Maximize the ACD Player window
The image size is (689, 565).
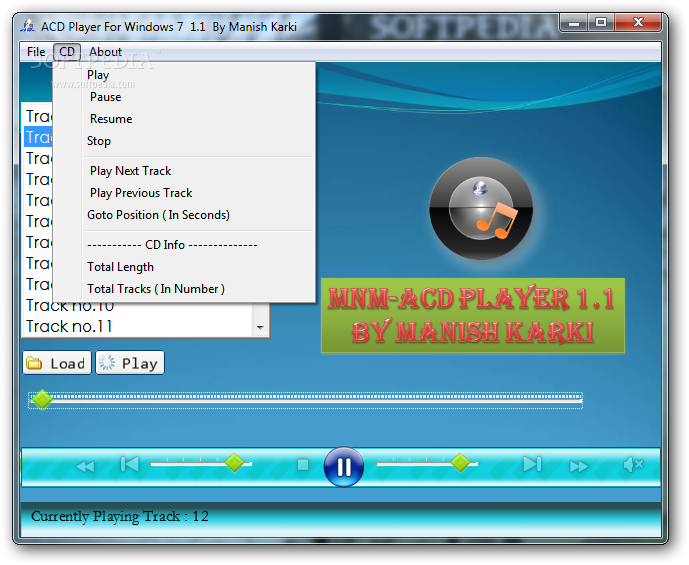point(601,22)
